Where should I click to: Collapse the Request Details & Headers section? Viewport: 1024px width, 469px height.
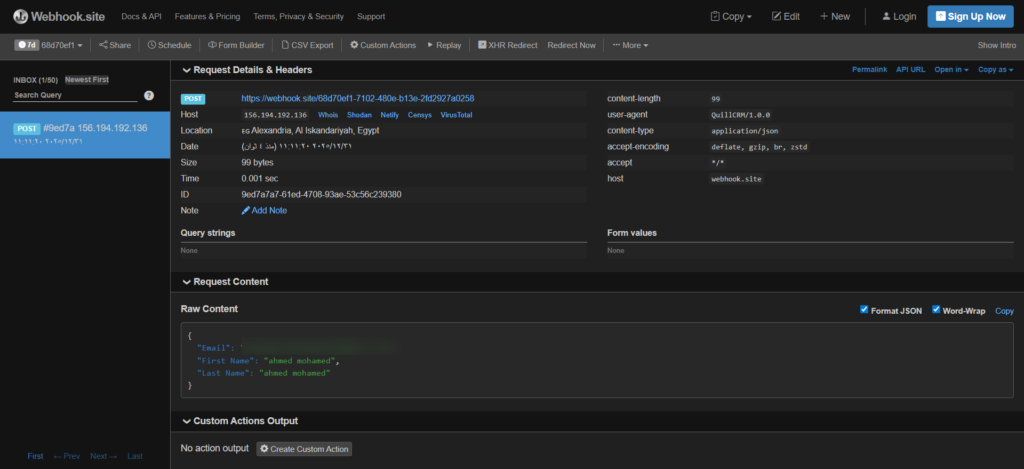coord(186,70)
